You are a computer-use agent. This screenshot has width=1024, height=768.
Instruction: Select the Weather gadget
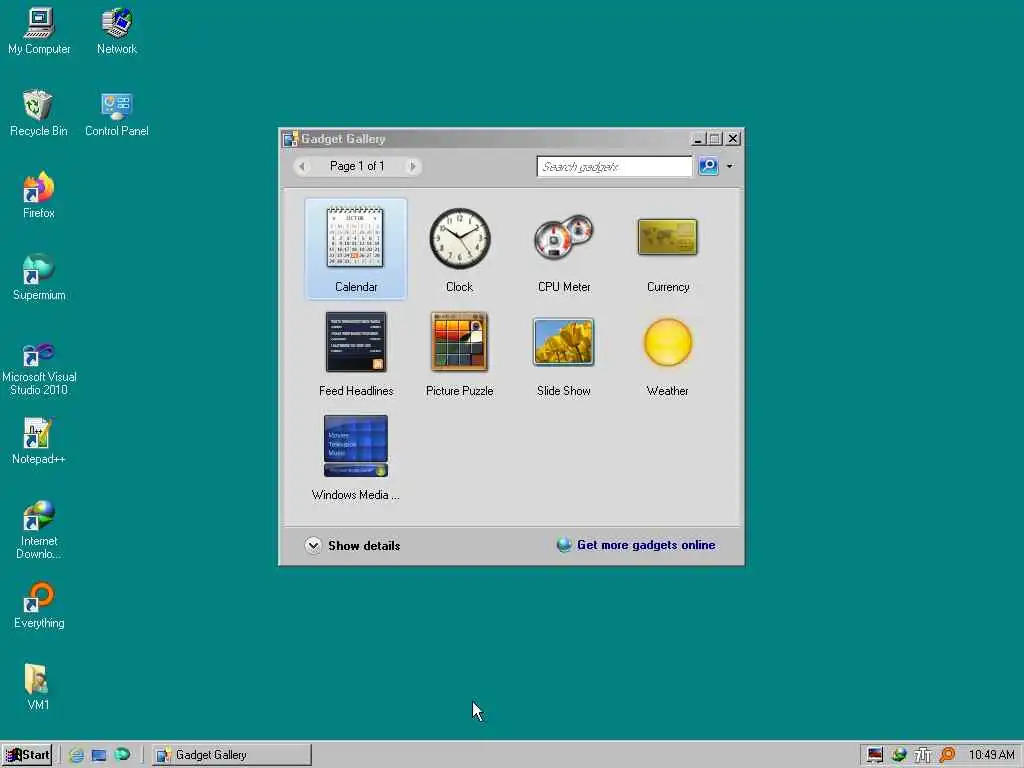(667, 353)
